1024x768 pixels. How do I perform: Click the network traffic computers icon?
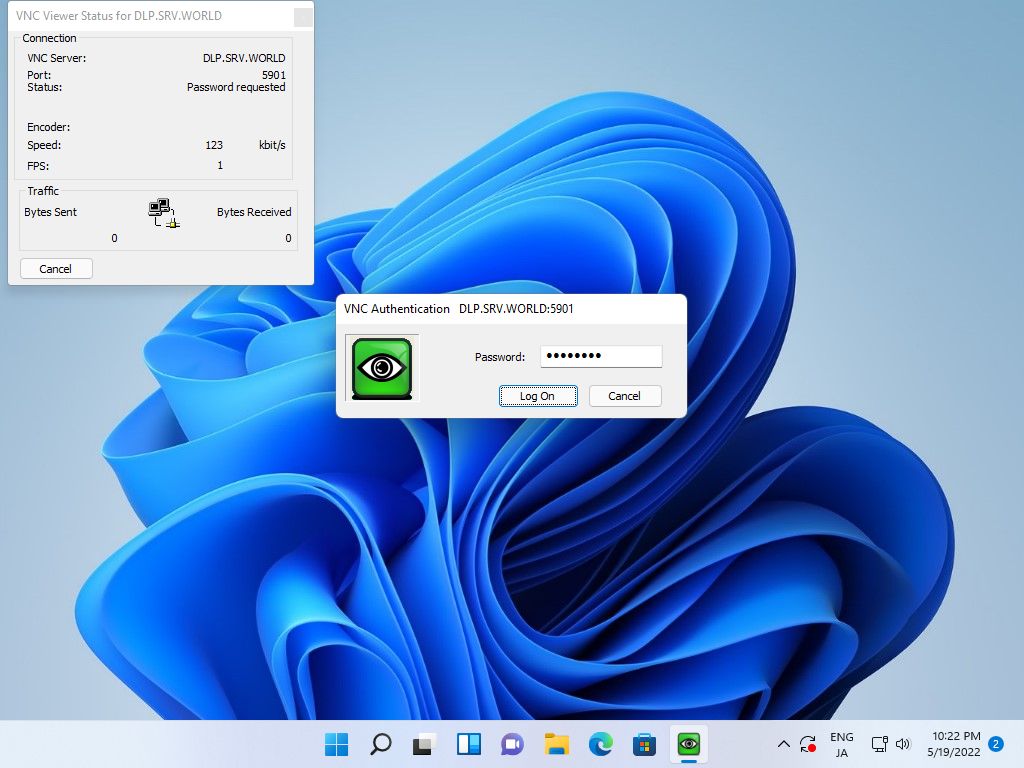pos(164,213)
